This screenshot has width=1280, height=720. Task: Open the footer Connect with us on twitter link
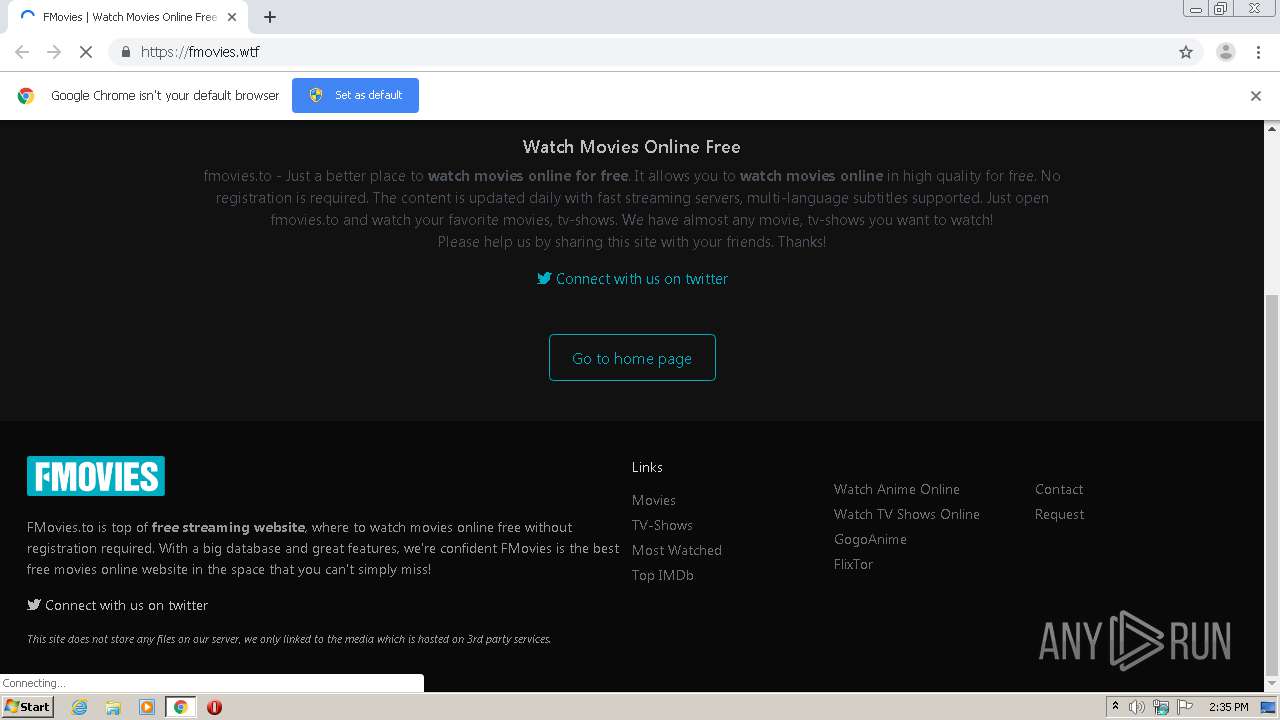tap(118, 605)
